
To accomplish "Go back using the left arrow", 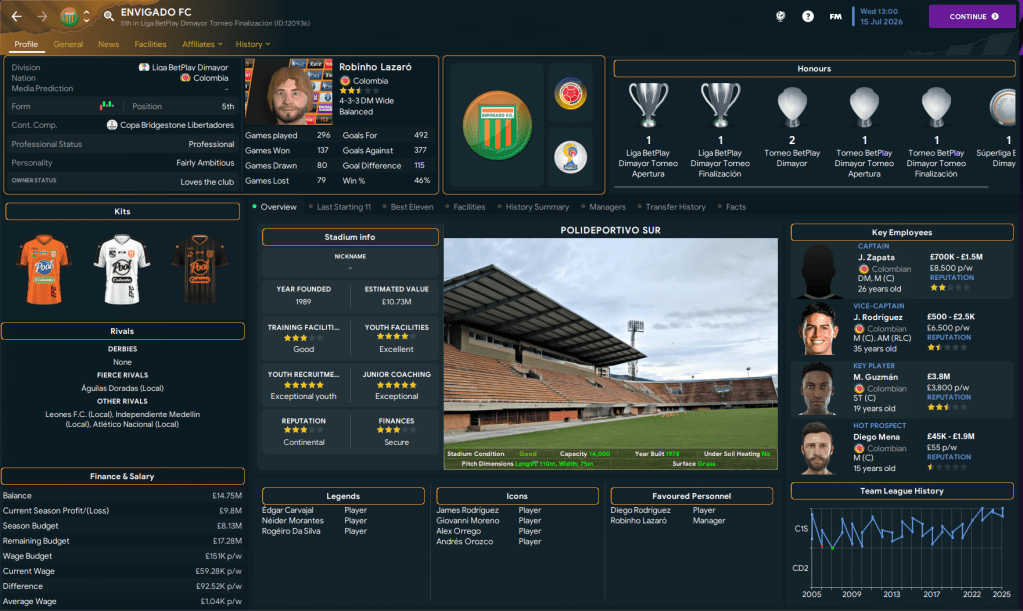I will click(16, 16).
